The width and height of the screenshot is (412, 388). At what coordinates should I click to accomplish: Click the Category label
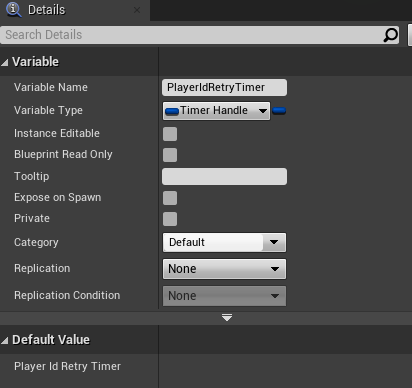[x=36, y=242]
